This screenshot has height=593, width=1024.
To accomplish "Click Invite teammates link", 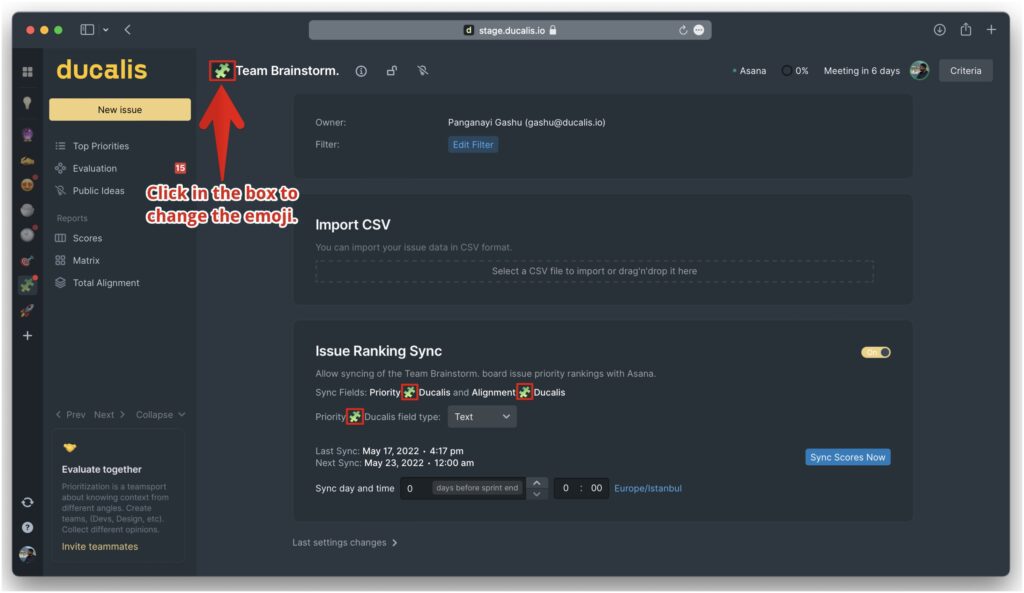I will pyautogui.click(x=100, y=547).
